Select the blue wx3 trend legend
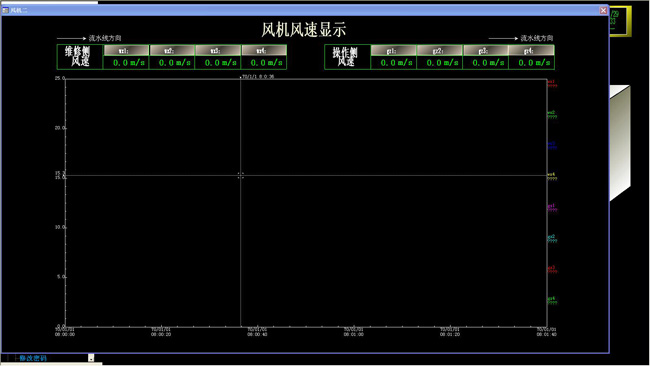This screenshot has width=650, height=366. (552, 145)
